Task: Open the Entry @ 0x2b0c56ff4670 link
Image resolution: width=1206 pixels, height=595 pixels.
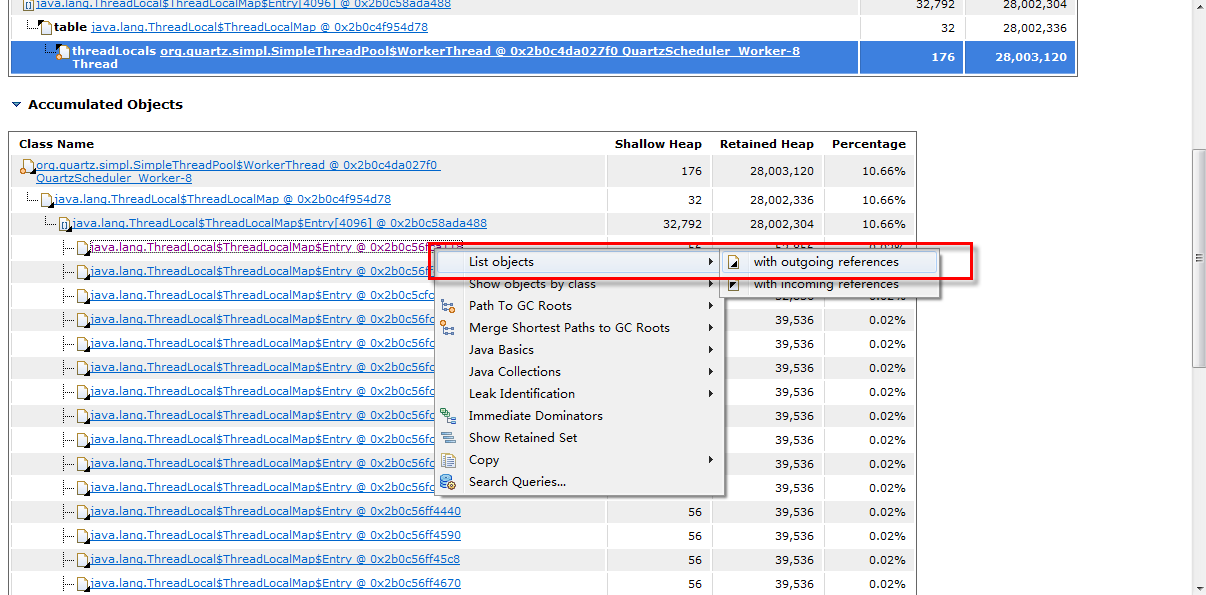Action: click(275, 583)
